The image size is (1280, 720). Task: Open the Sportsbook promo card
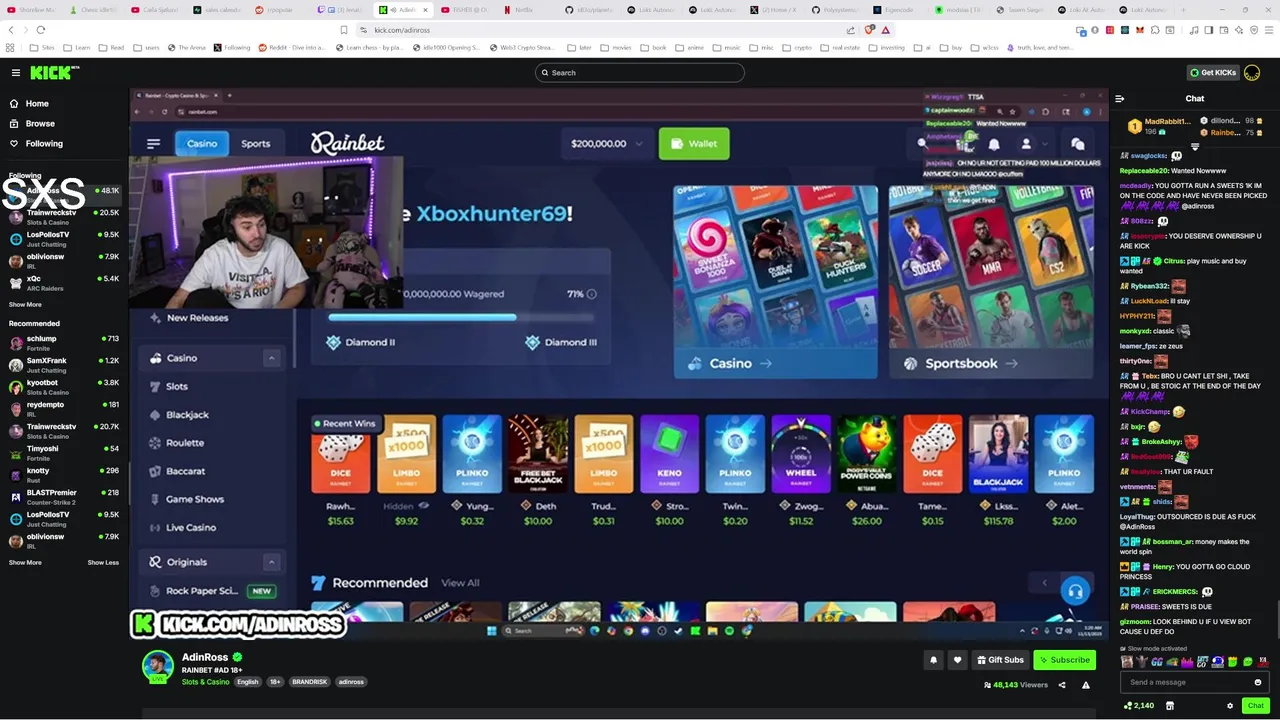(990, 282)
